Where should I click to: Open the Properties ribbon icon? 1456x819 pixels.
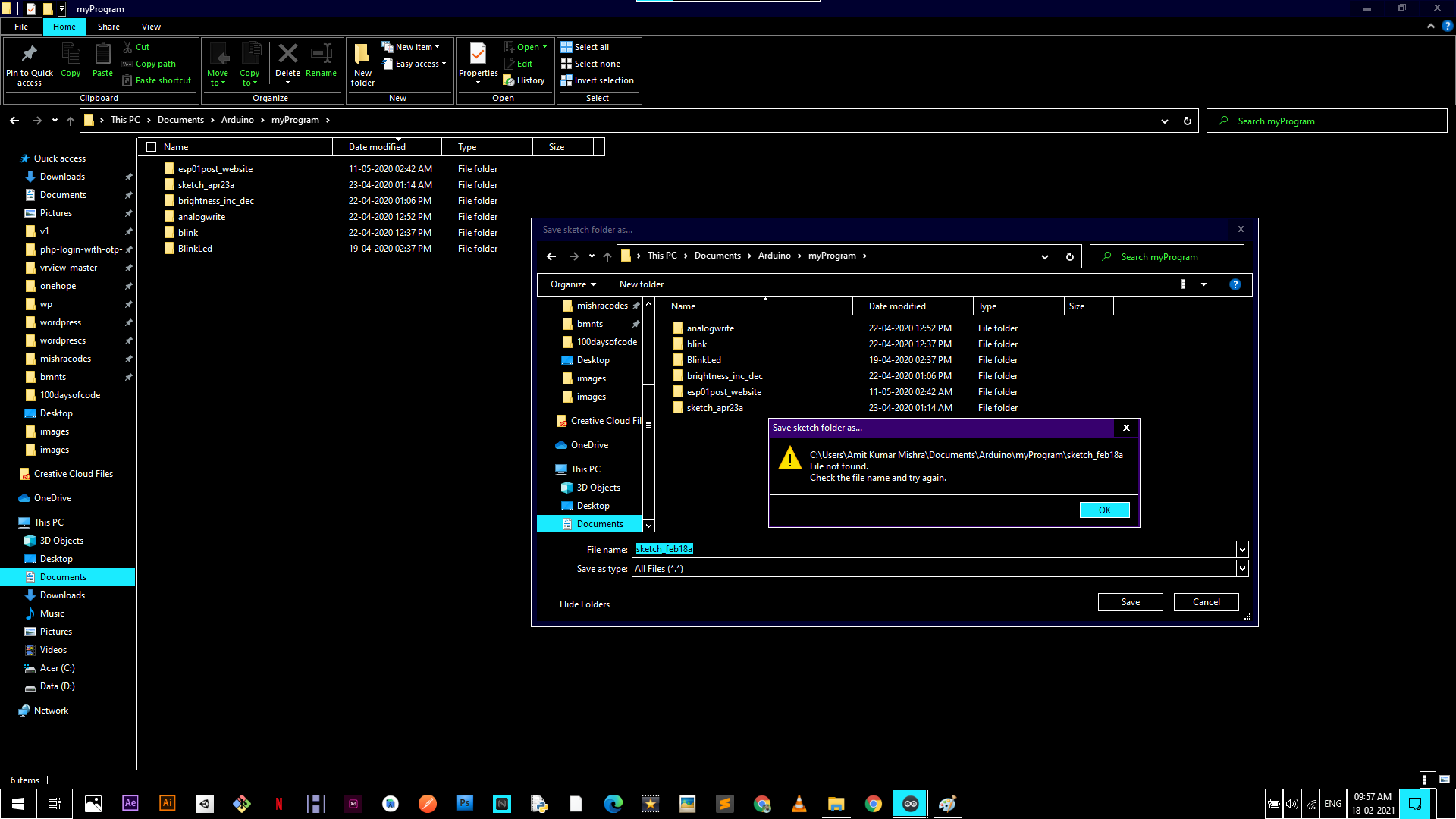tap(478, 61)
